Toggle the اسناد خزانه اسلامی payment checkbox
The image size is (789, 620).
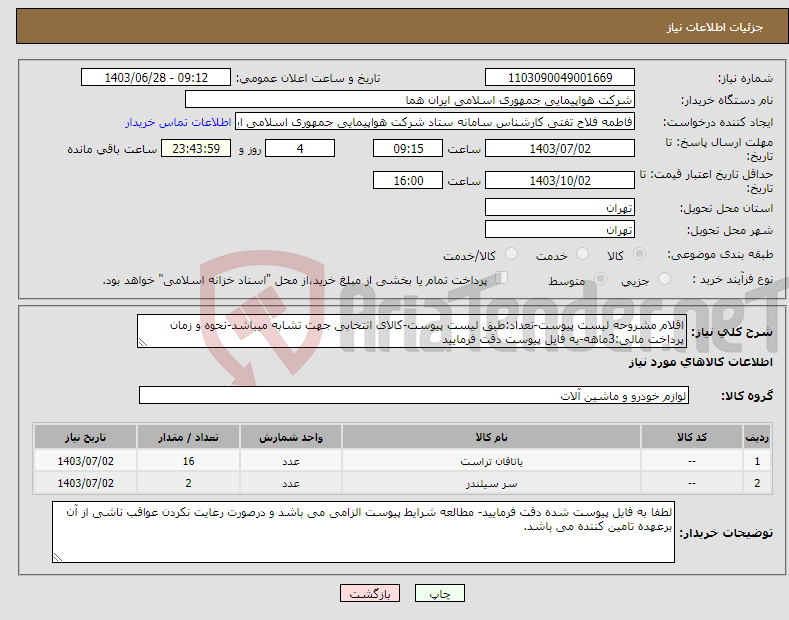pyautogui.click(x=502, y=278)
